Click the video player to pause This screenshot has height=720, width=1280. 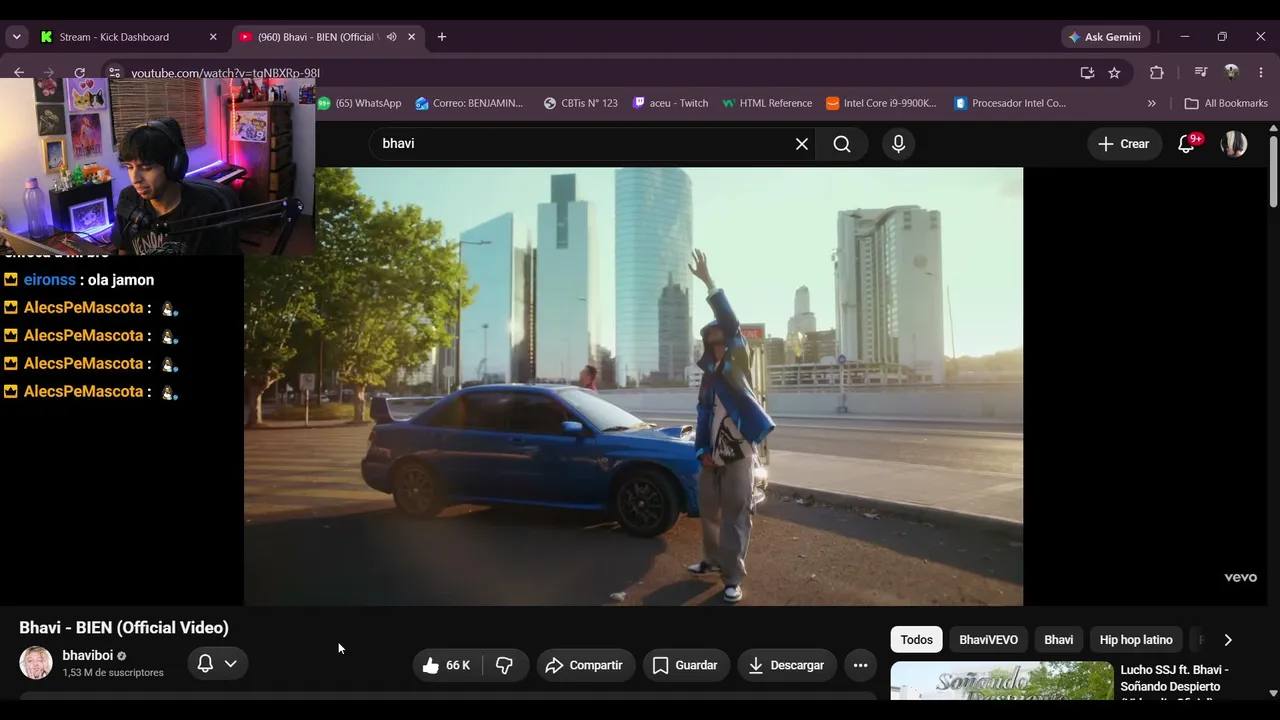click(633, 386)
